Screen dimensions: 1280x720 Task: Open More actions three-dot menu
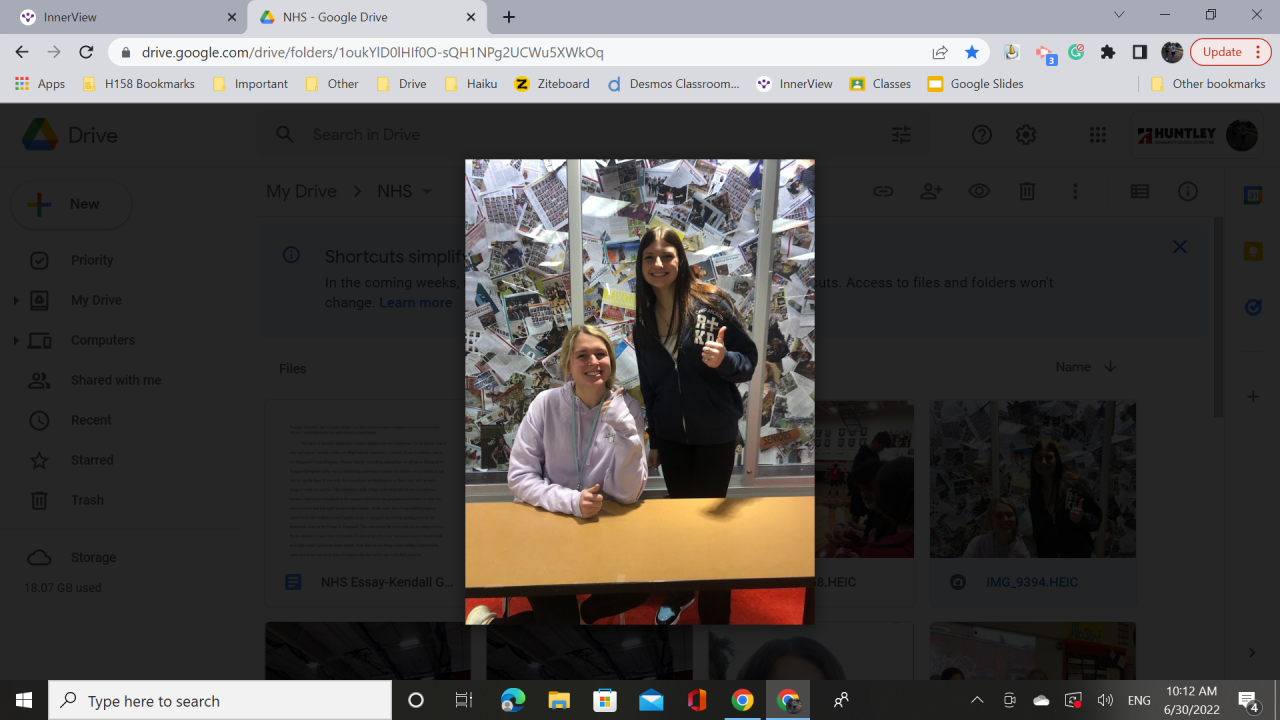tap(1075, 191)
